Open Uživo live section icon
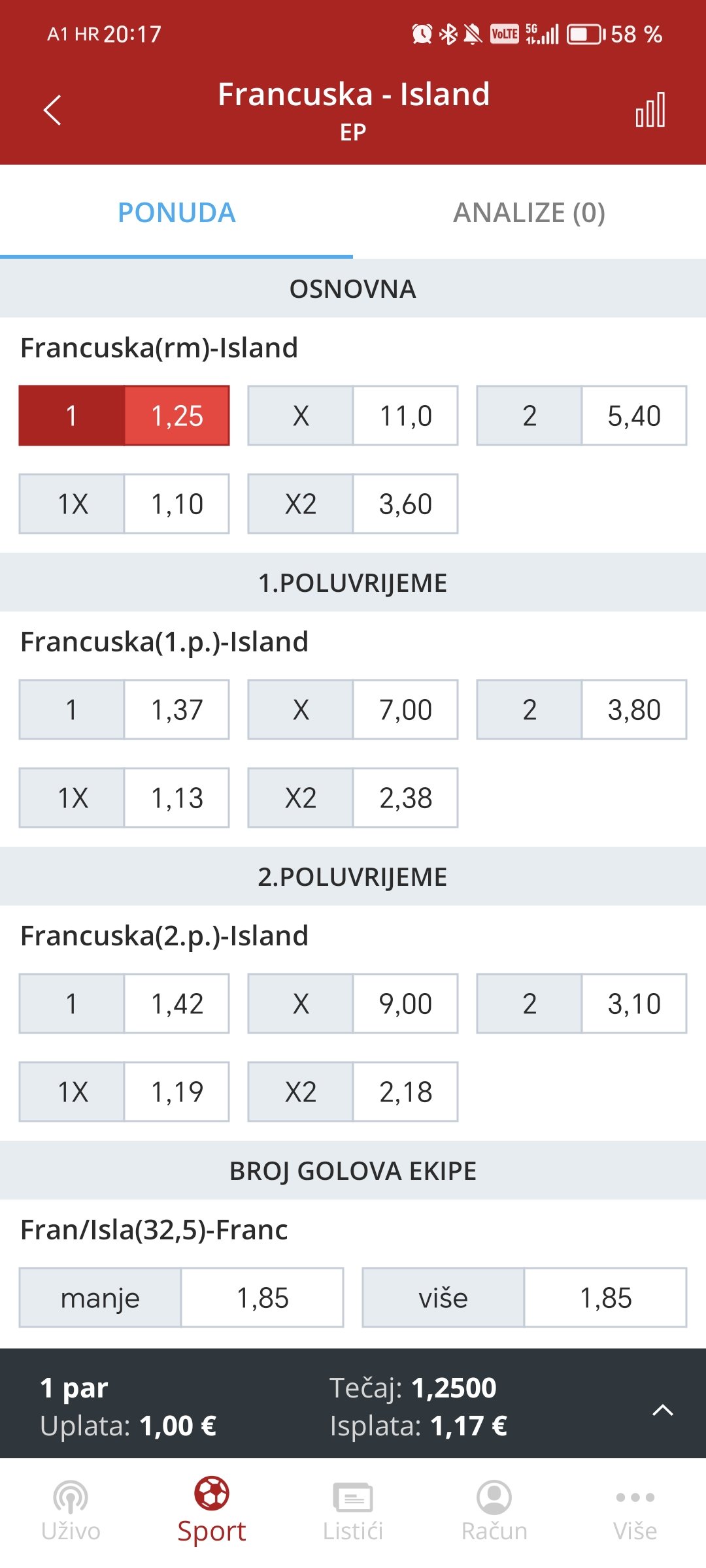This screenshot has width=706, height=1568. pos(71,1497)
